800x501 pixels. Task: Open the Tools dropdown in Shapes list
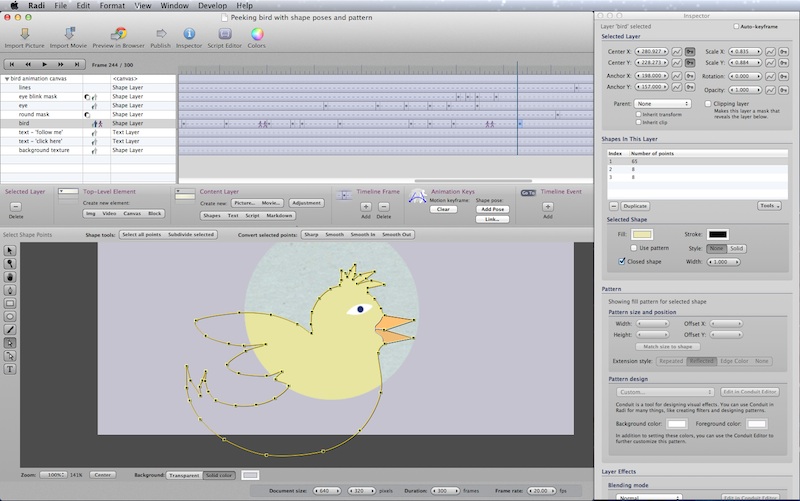click(x=769, y=205)
